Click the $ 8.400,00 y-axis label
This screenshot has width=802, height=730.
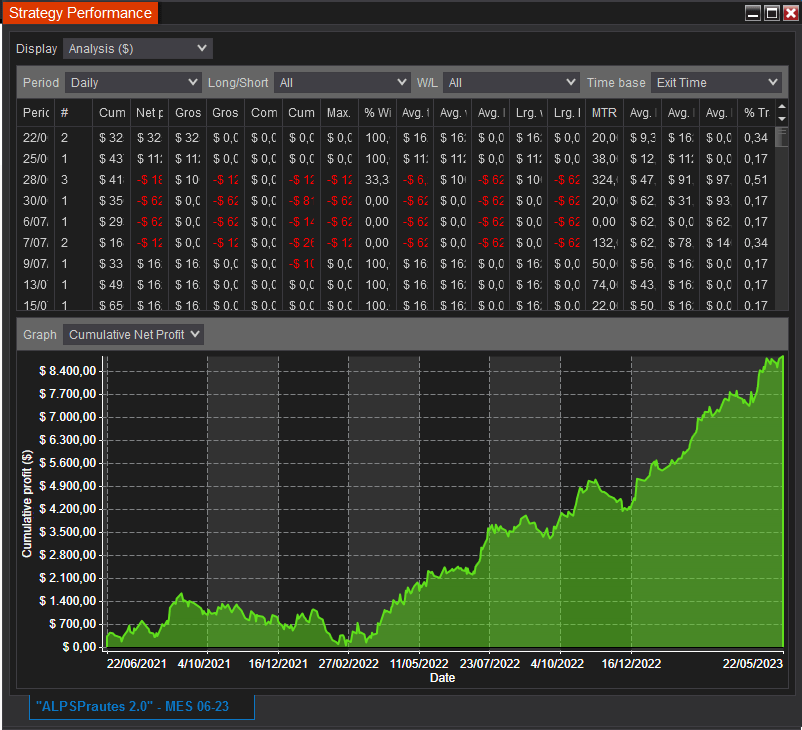pyautogui.click(x=68, y=371)
